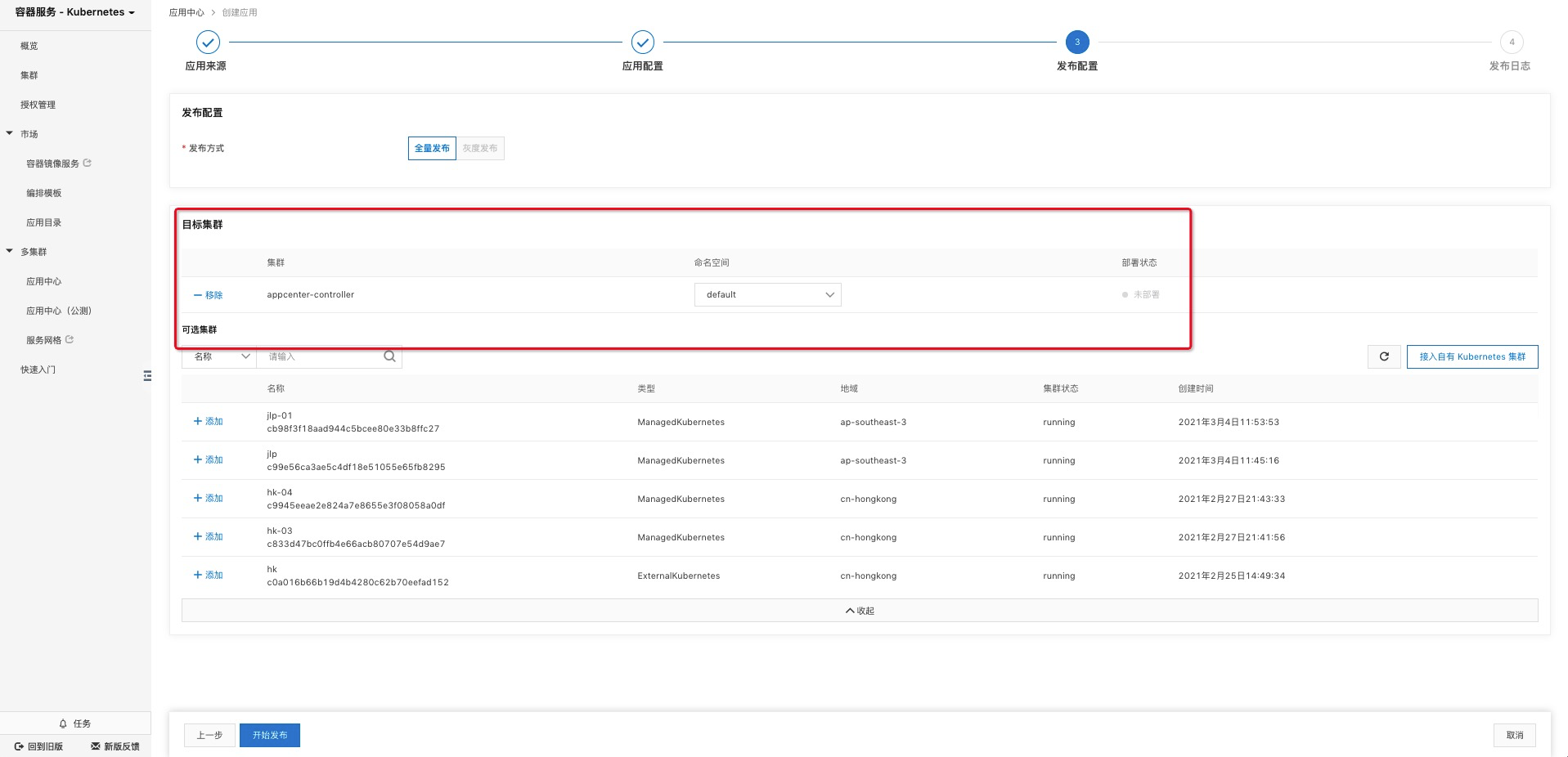
Task: Collapse the 市场 sidebar group
Action: (x=10, y=133)
